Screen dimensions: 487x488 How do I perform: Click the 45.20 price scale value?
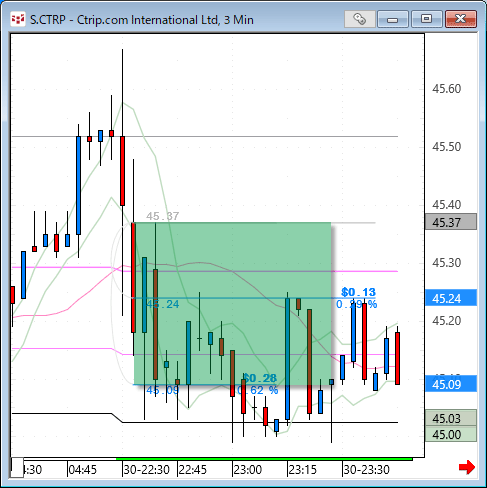446,321
